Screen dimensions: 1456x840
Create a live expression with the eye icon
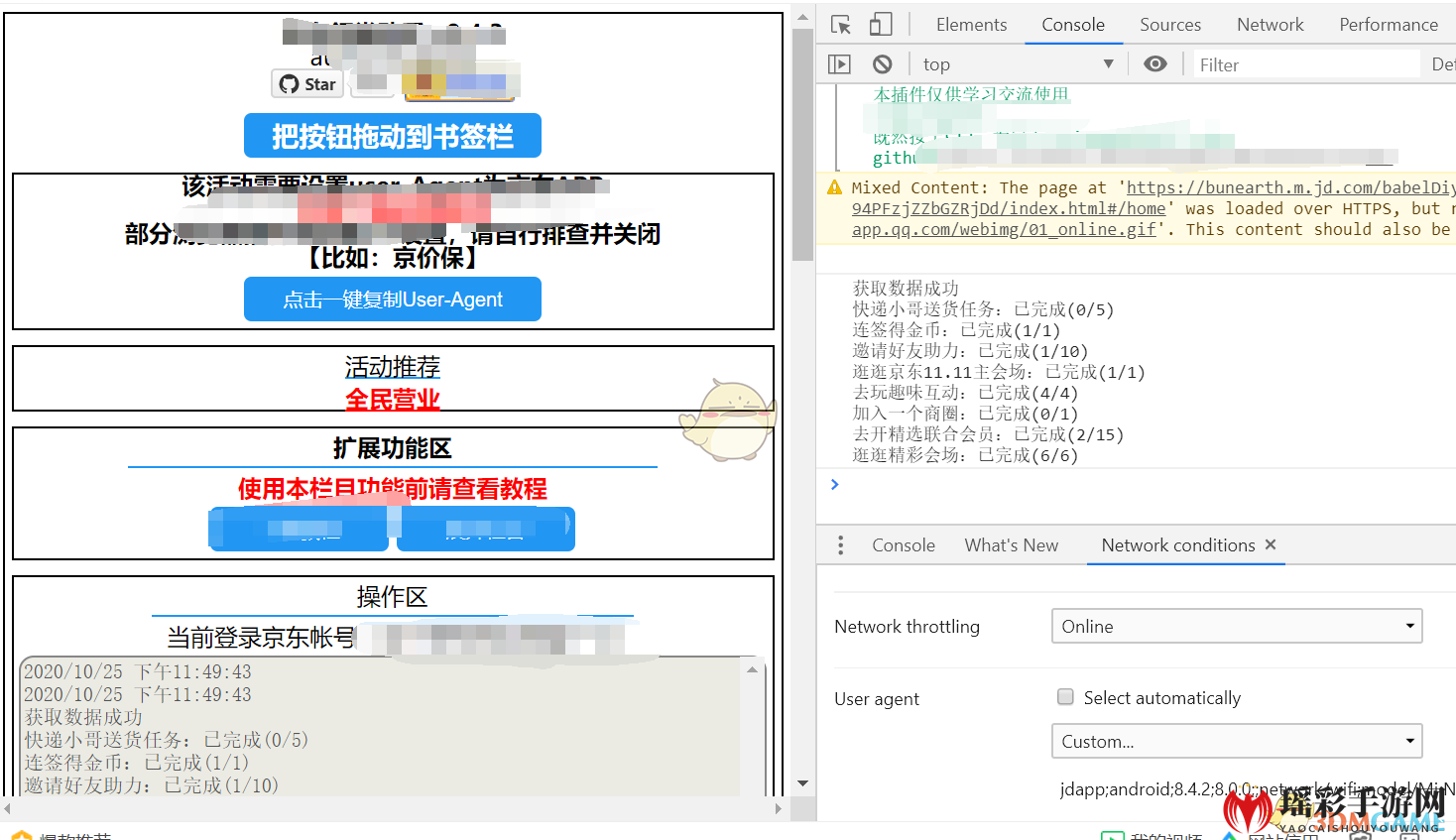pos(1154,64)
